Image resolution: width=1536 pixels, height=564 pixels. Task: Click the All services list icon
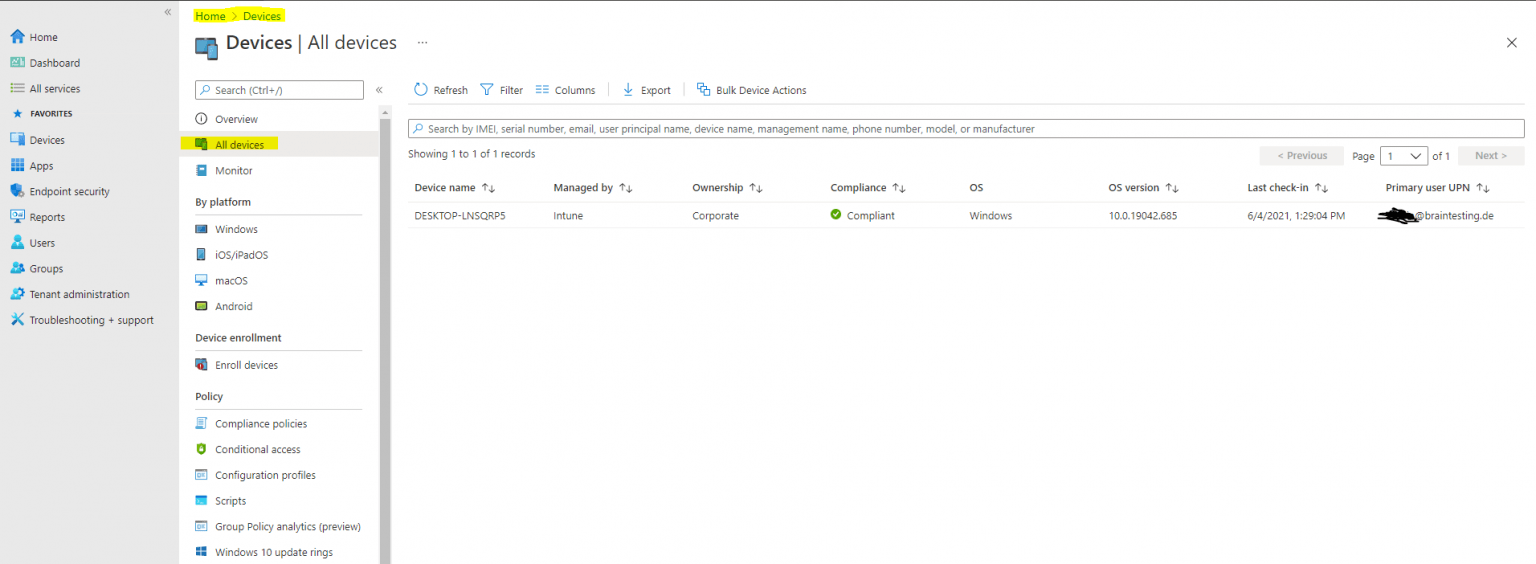pyautogui.click(x=17, y=89)
